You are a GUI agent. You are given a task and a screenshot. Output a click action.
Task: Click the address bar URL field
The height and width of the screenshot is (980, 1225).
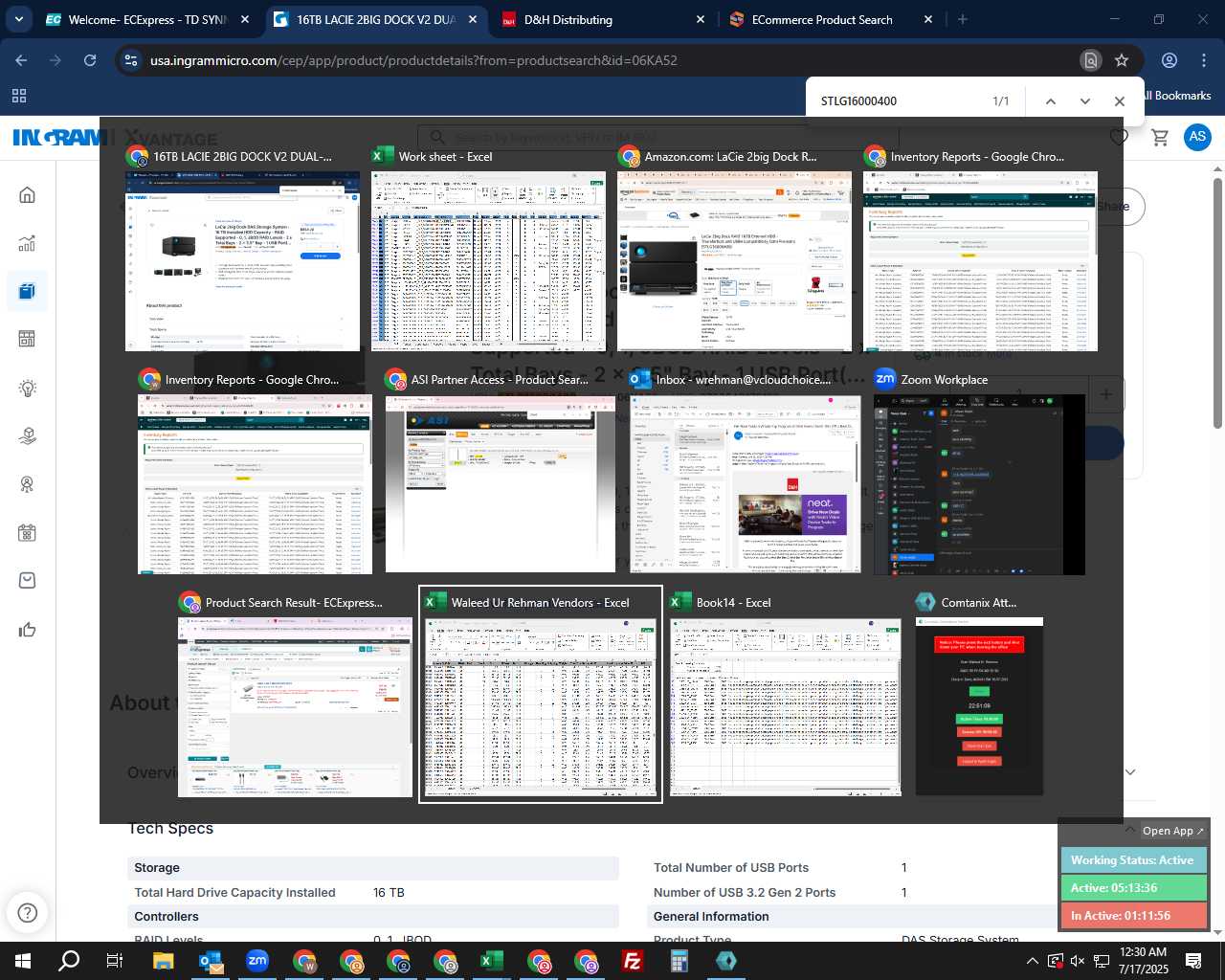pyautogui.click(x=612, y=60)
